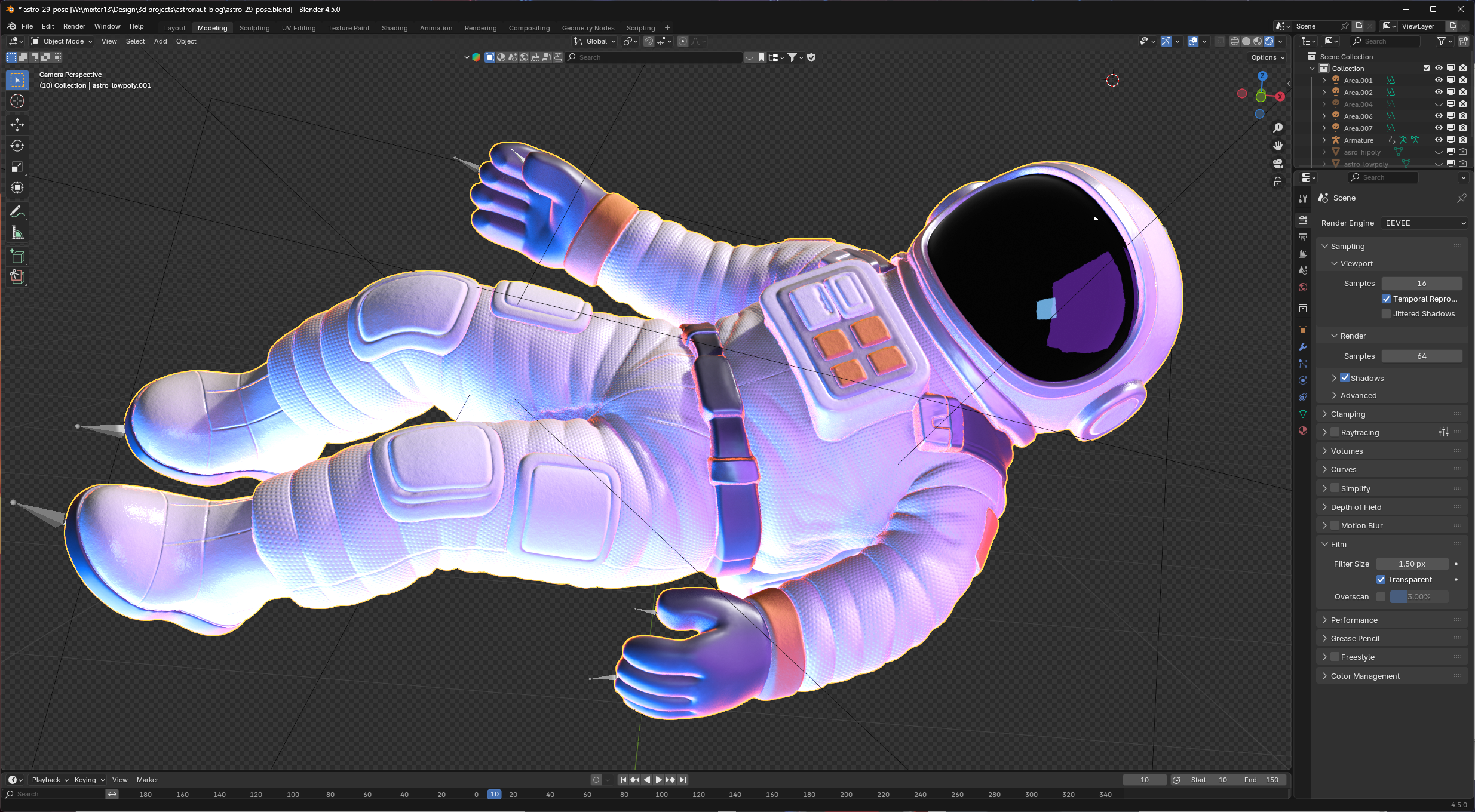Open the Render menu
Image resolution: width=1475 pixels, height=812 pixels.
coord(74,26)
